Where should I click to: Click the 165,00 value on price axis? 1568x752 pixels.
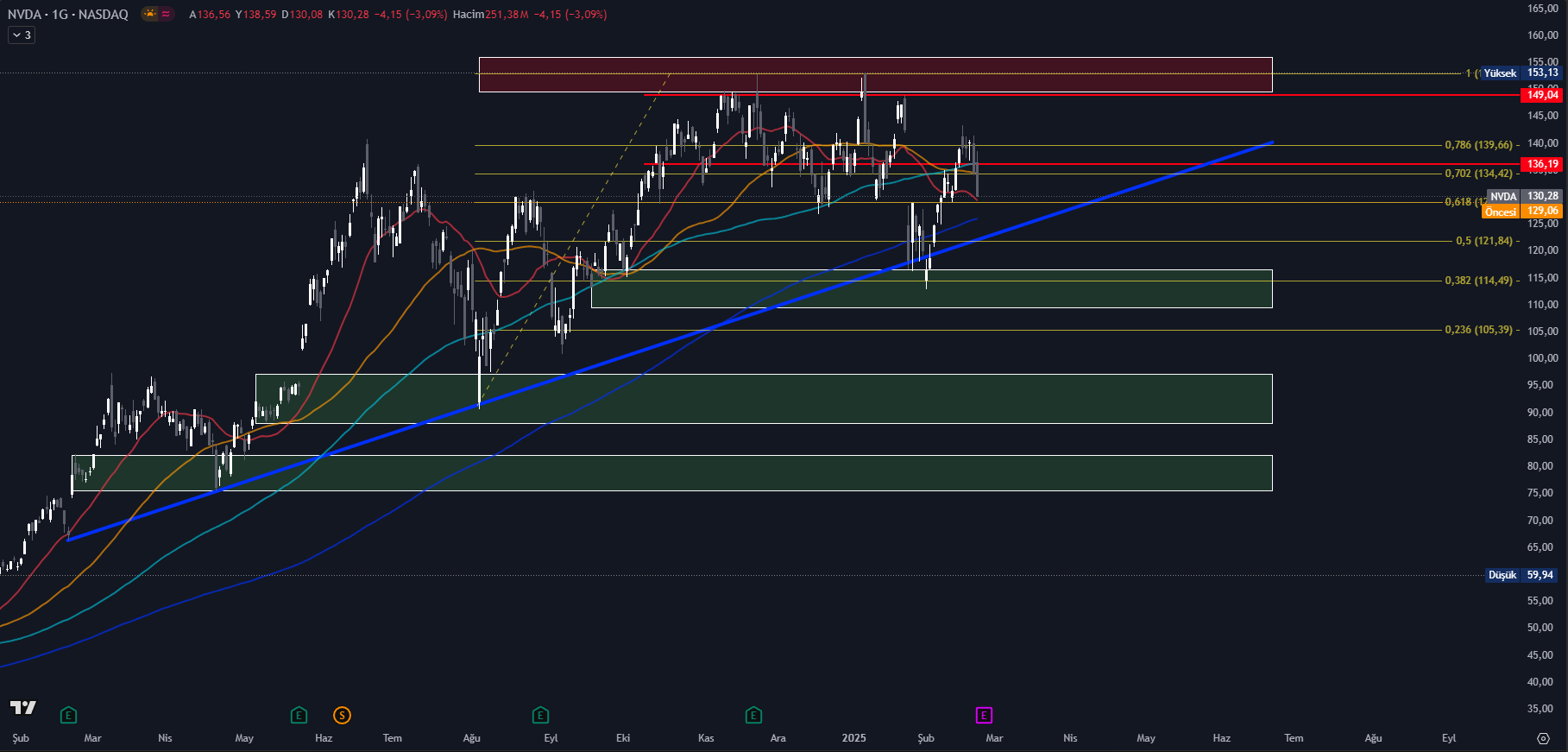click(1542, 9)
